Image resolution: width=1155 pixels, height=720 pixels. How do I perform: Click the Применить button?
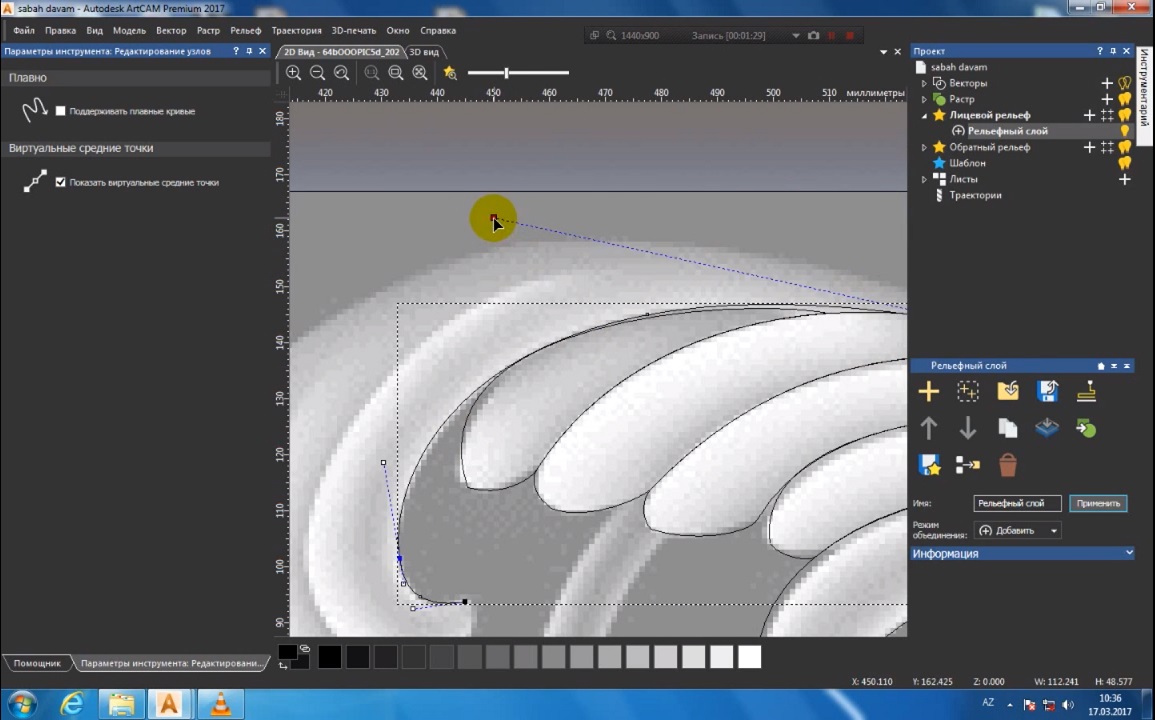pyautogui.click(x=1098, y=503)
